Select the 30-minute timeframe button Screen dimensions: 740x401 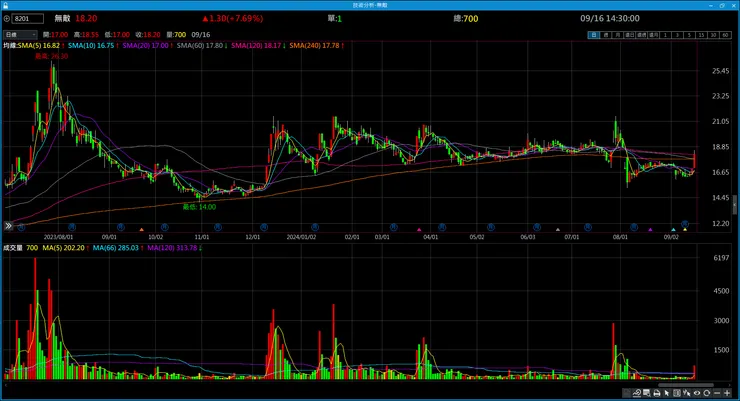coord(714,35)
